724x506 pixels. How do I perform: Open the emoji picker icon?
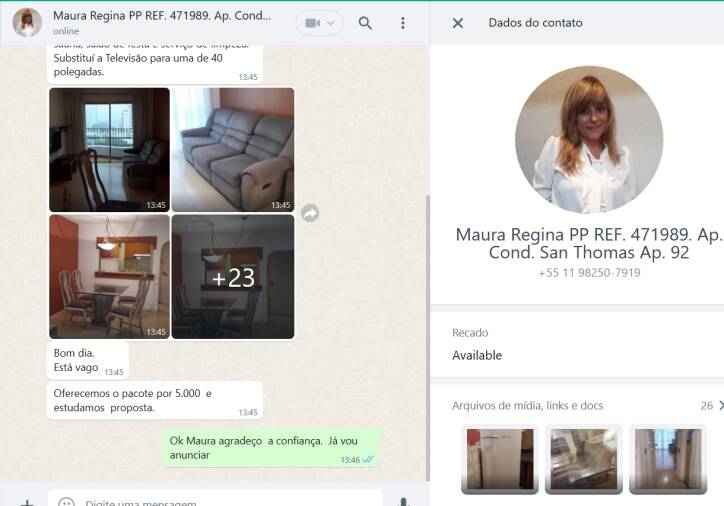click(66, 502)
